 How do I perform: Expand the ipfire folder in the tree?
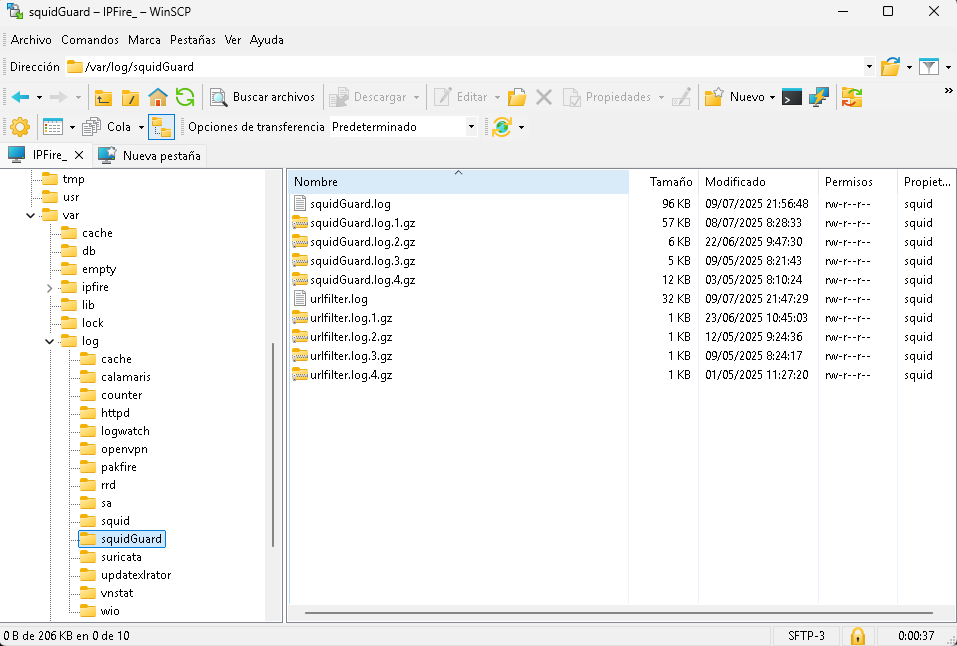click(x=49, y=287)
